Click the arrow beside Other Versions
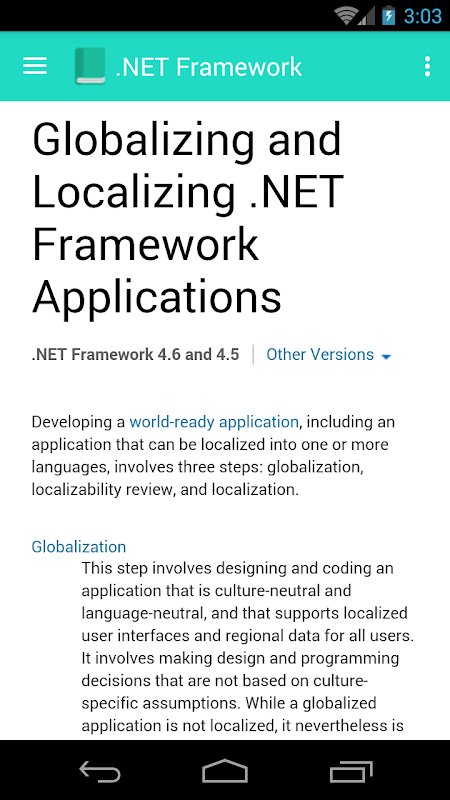 pyautogui.click(x=386, y=357)
